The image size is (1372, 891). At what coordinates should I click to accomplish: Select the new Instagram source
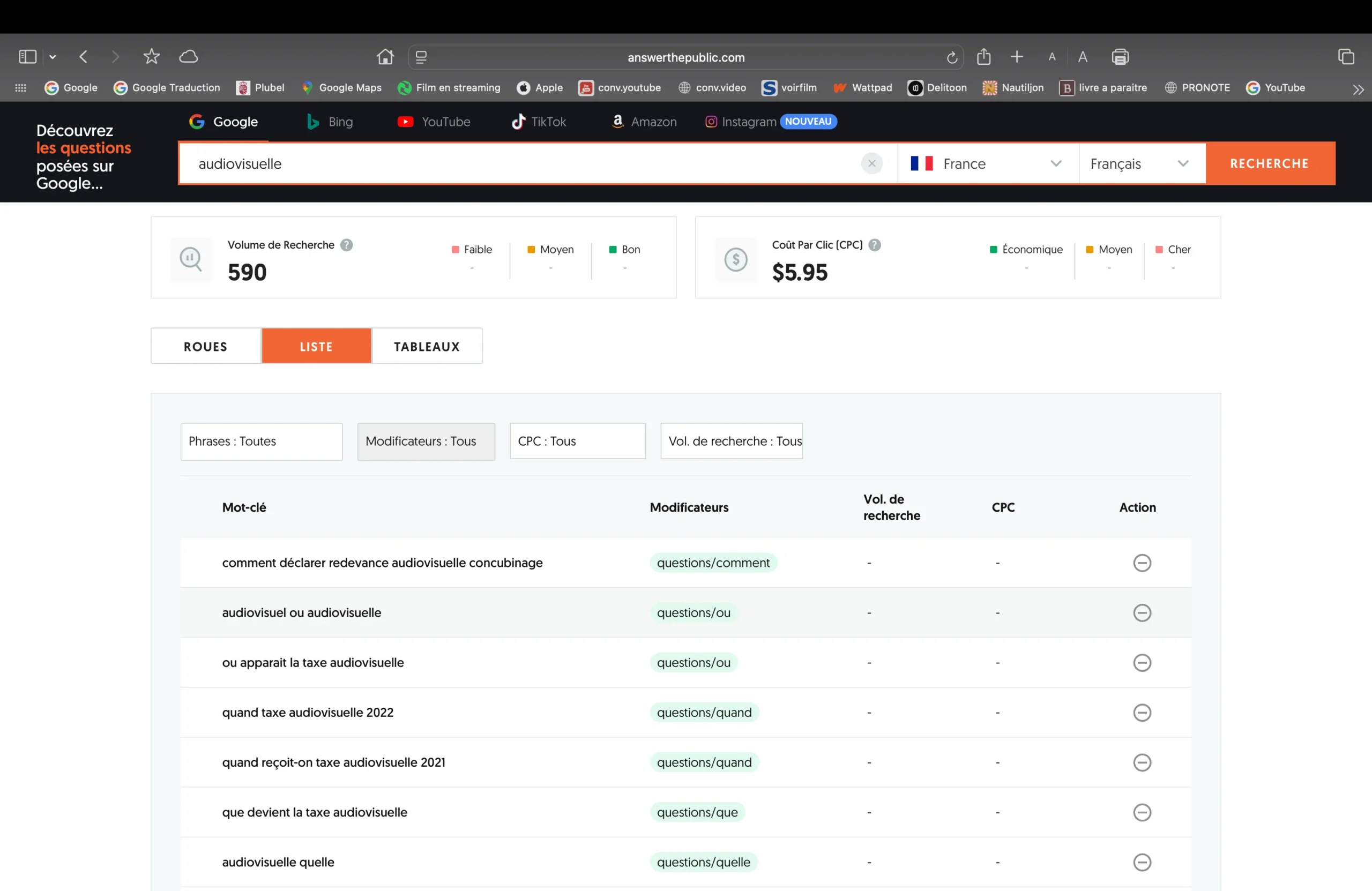(x=740, y=122)
